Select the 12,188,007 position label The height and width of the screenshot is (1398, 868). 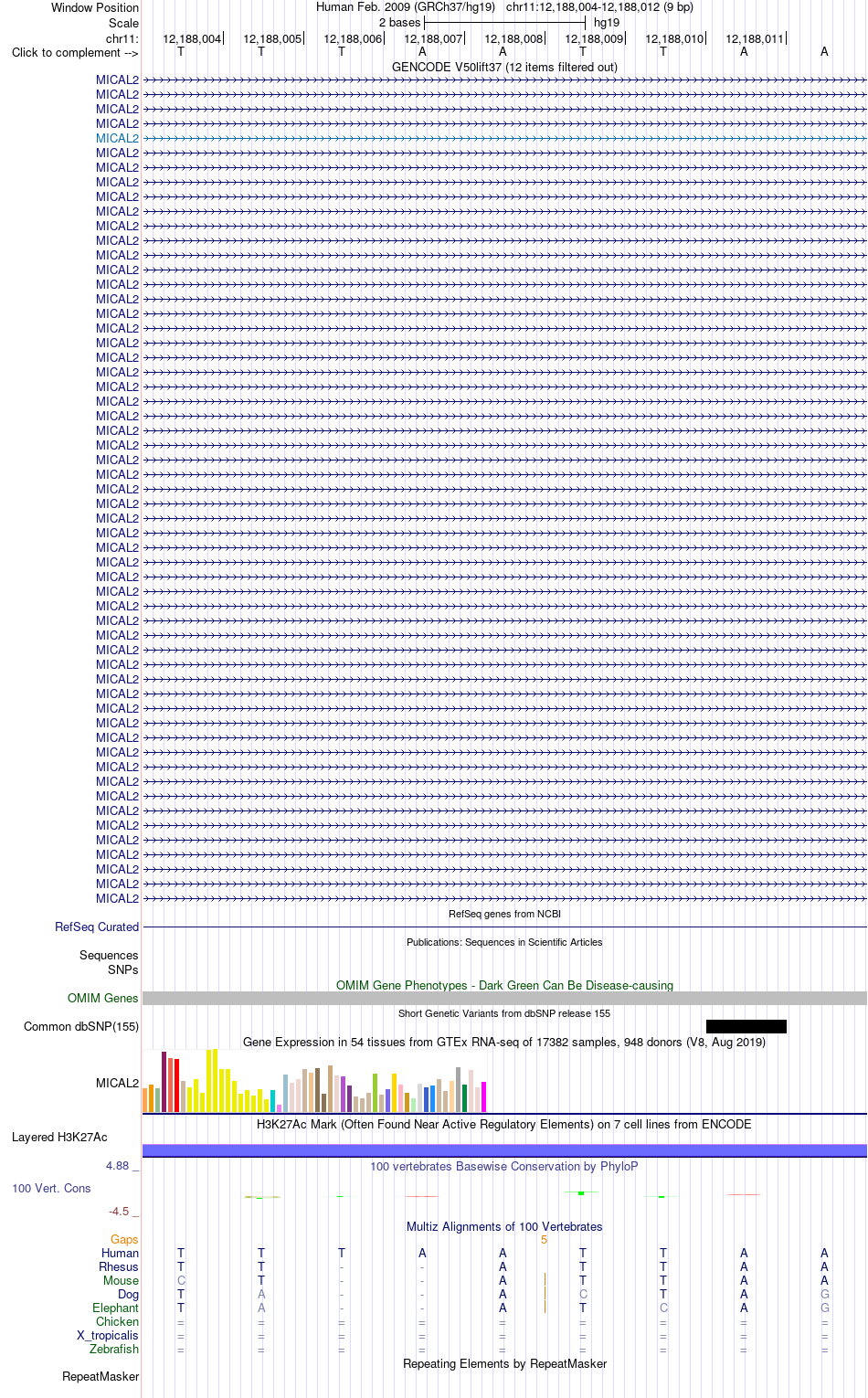point(433,38)
